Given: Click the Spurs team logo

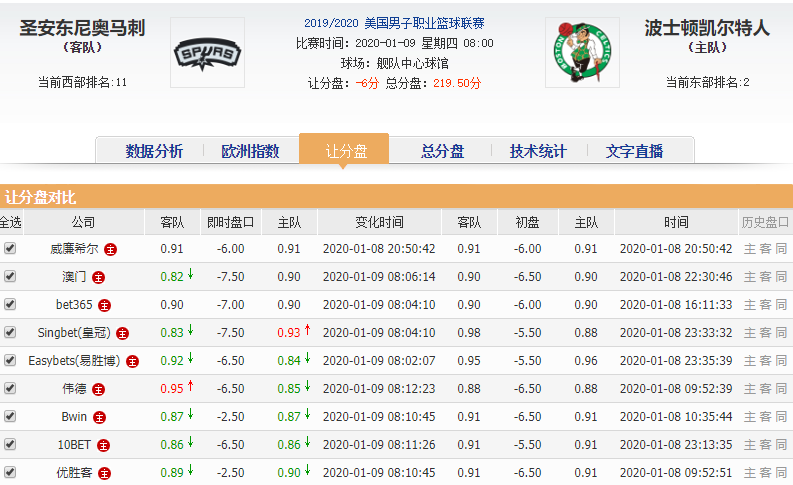Looking at the screenshot, I should tap(207, 53).
